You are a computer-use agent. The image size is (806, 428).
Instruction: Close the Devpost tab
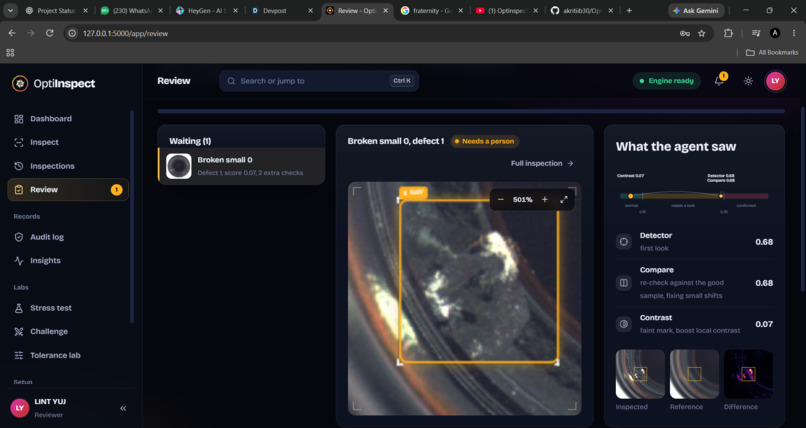(x=310, y=10)
